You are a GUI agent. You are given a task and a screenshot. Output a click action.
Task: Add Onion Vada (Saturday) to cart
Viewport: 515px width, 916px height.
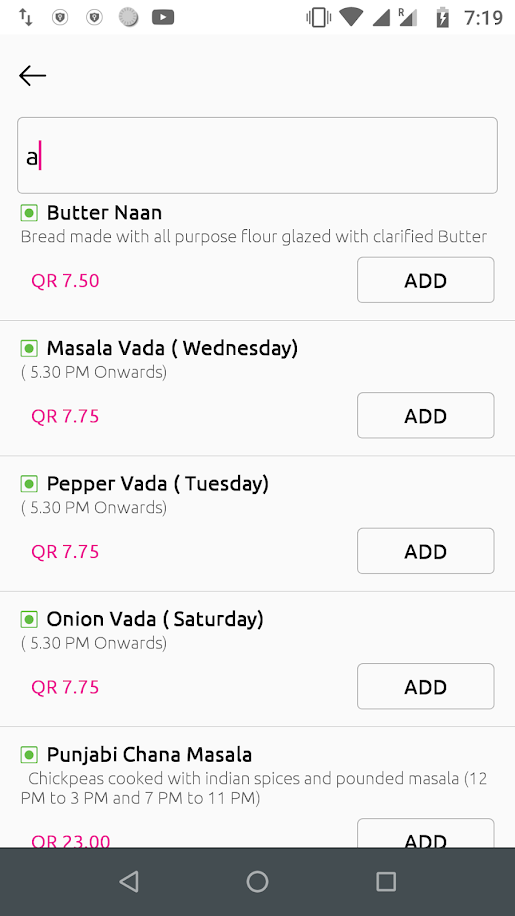(x=426, y=687)
